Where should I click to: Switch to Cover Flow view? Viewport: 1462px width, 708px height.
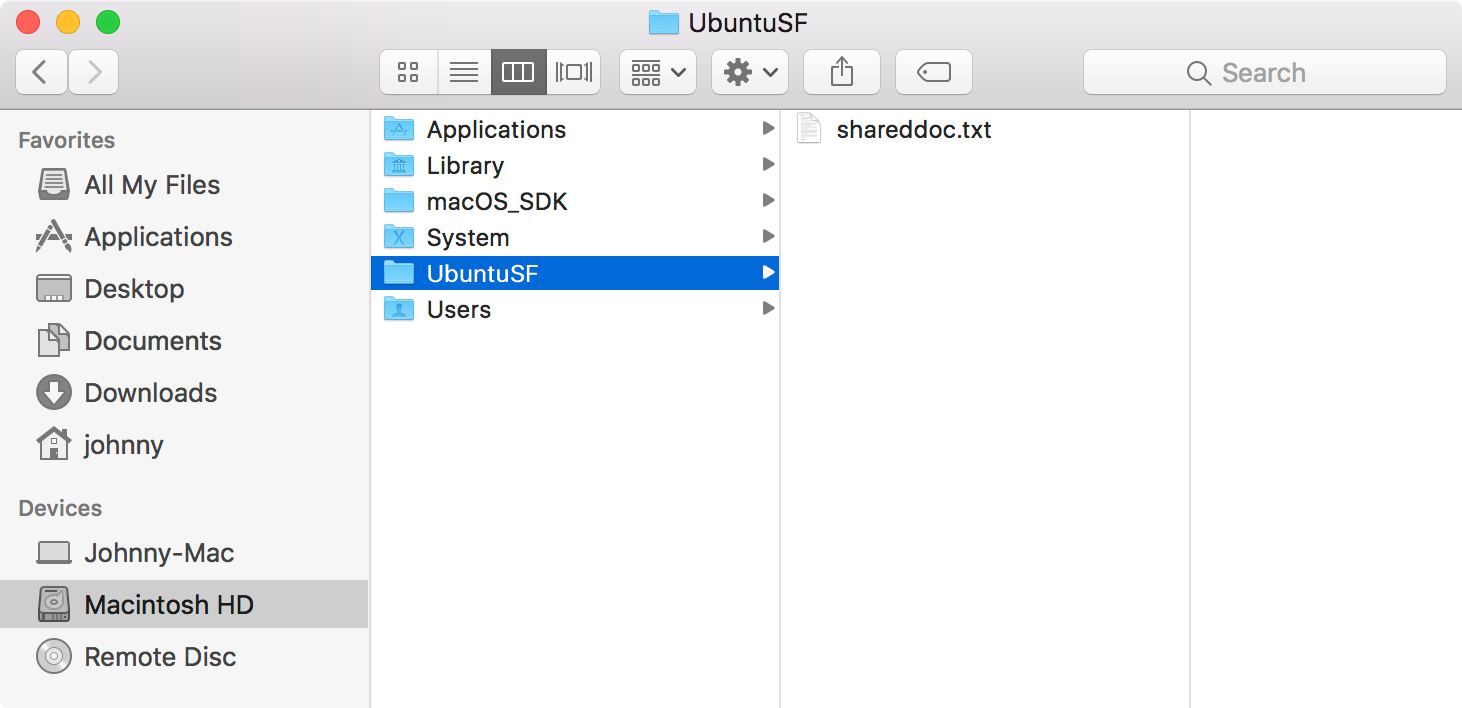click(x=574, y=72)
